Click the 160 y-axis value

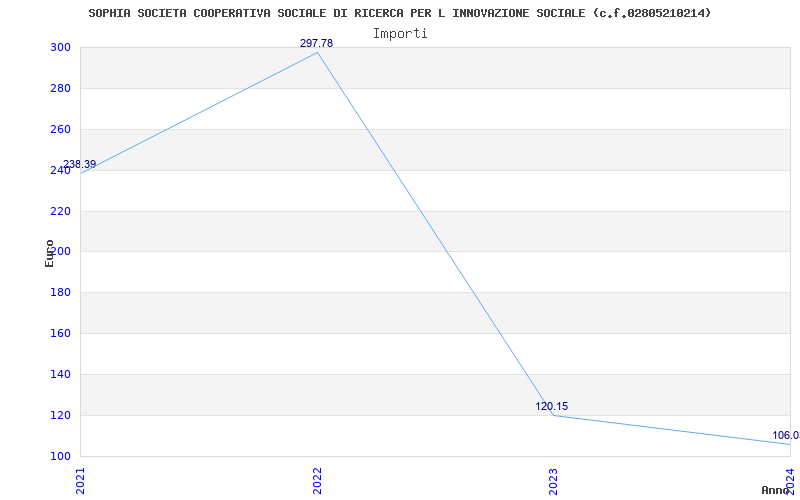click(60, 334)
